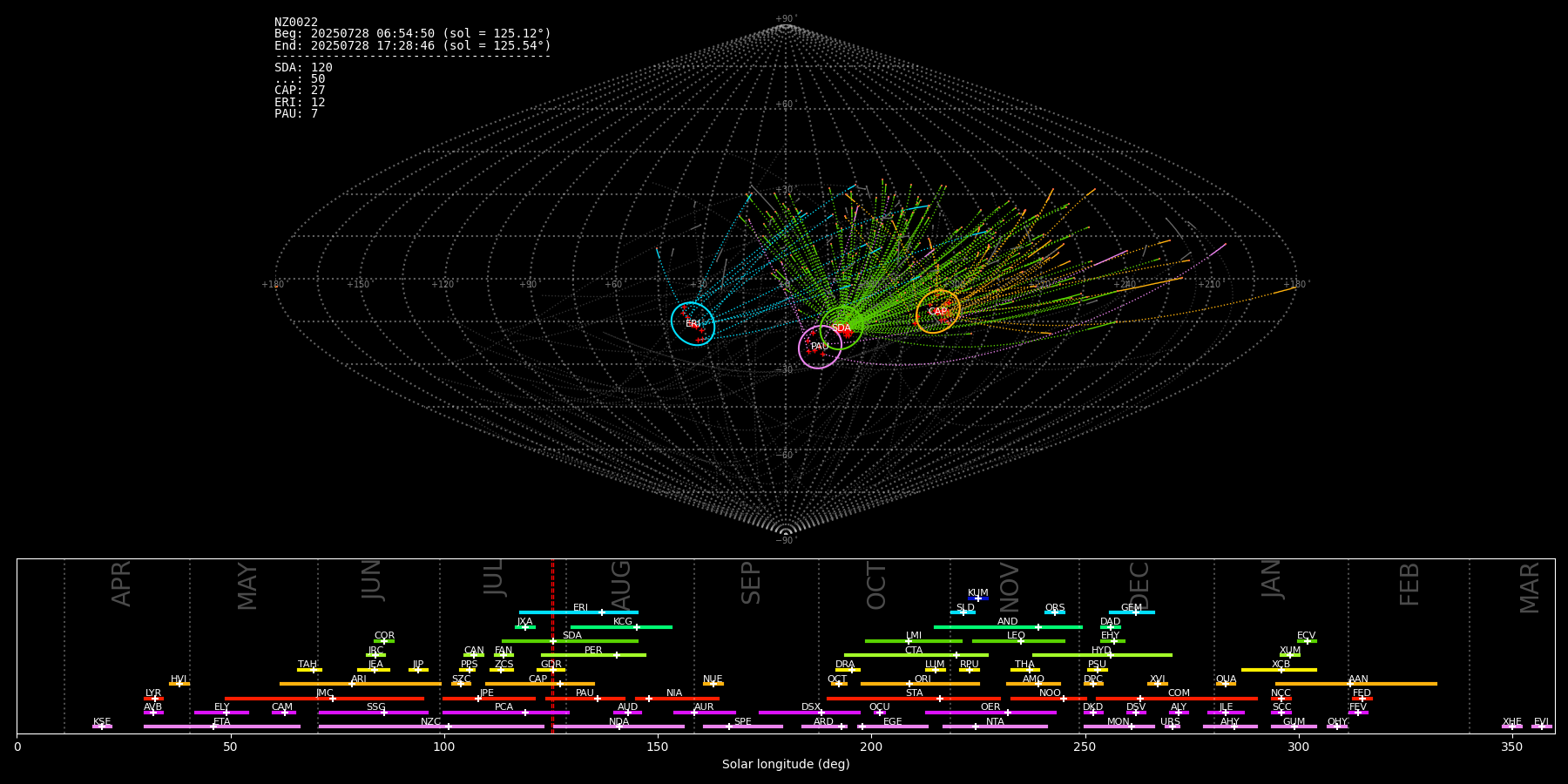Click the cyan ERI radiant circle on sky map
The width and height of the screenshot is (1568, 784).
pyautogui.click(x=693, y=323)
